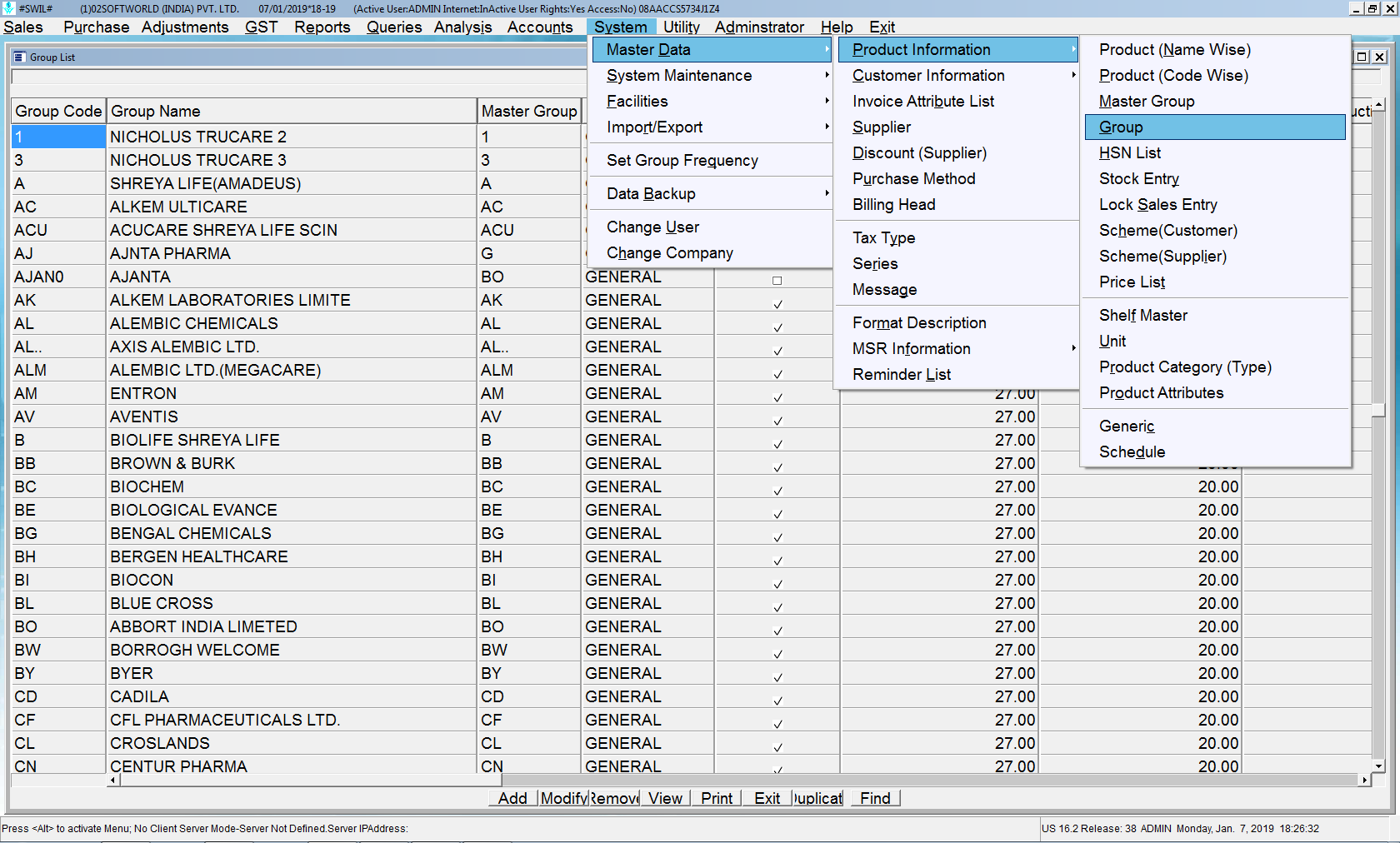The width and height of the screenshot is (1400, 843).
Task: Click the View button
Action: (x=665, y=798)
